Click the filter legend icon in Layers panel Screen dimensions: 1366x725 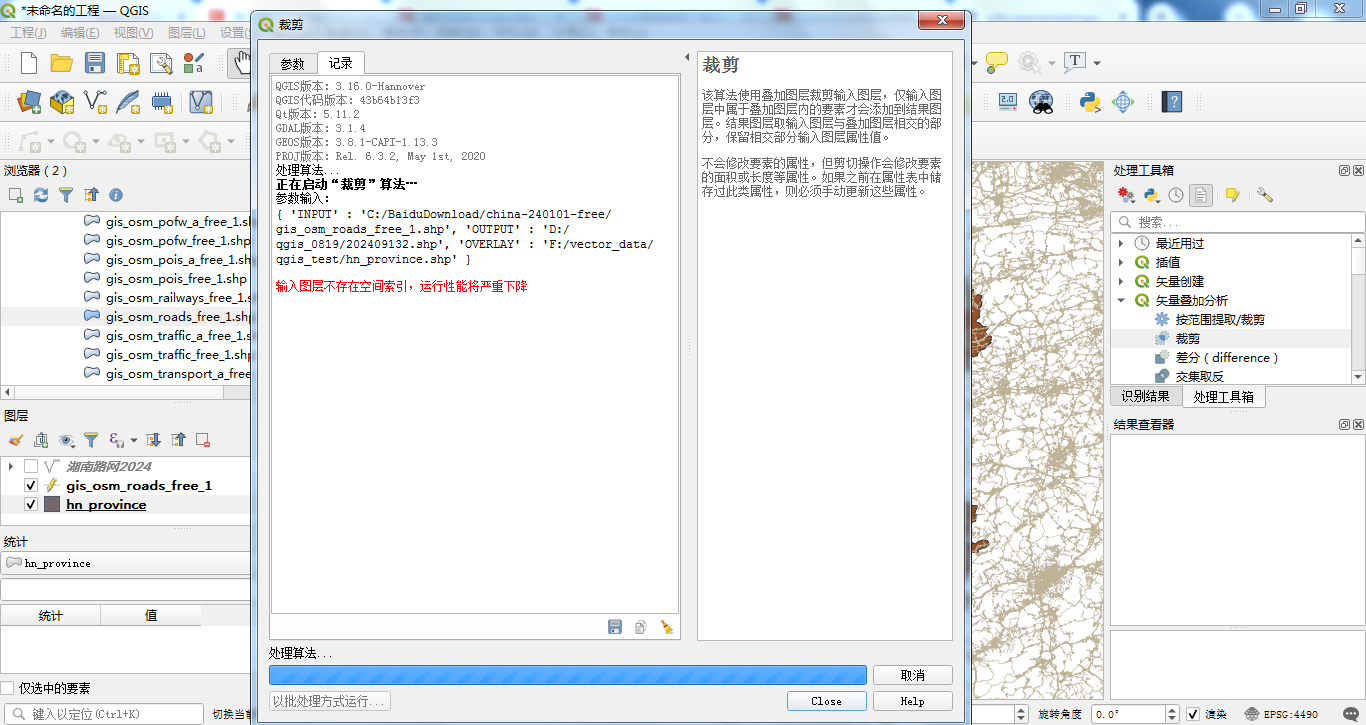pos(91,440)
